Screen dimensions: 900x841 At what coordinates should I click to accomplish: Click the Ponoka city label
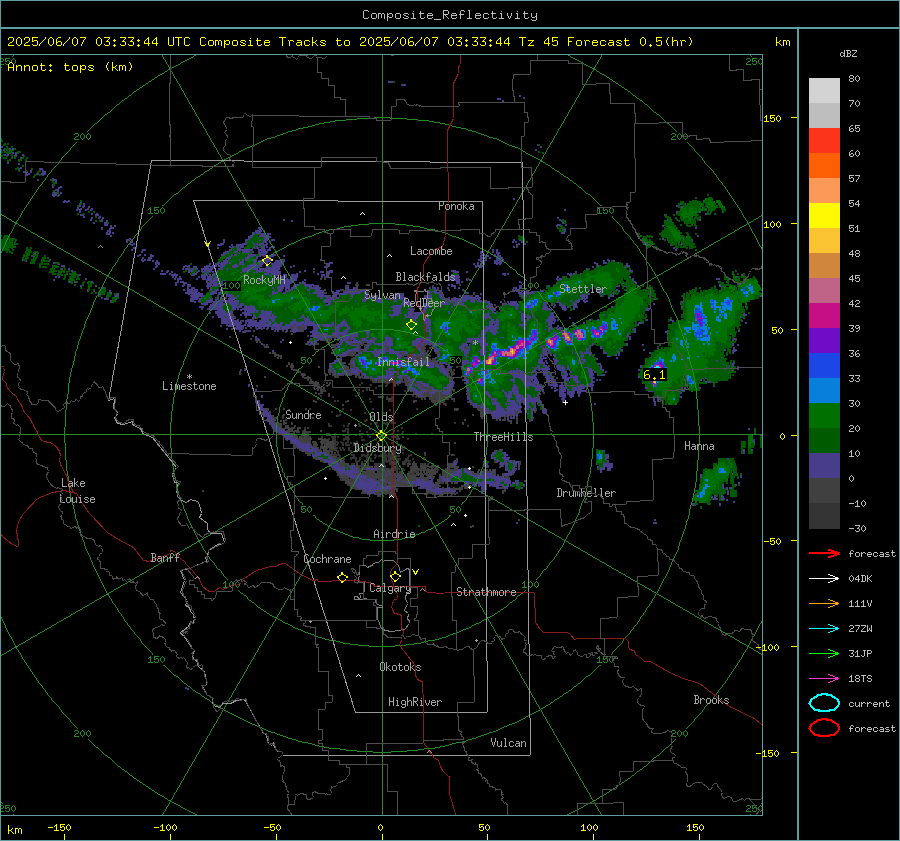456,206
